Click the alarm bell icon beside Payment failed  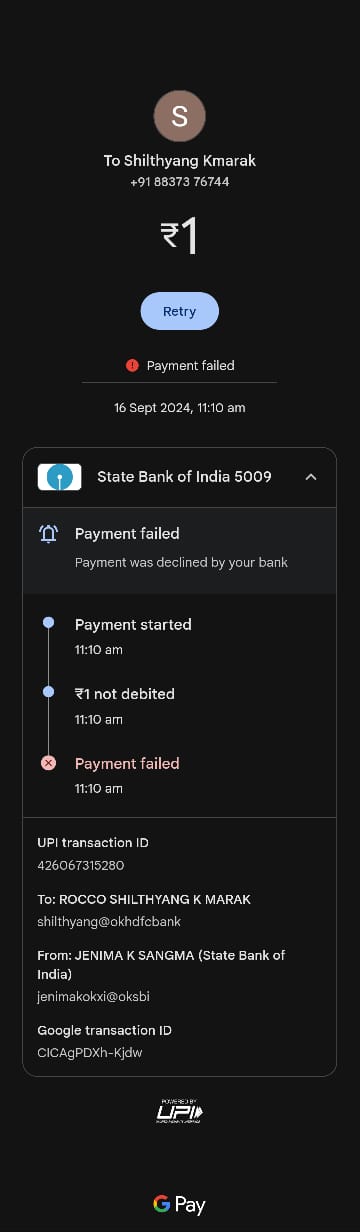click(x=48, y=534)
